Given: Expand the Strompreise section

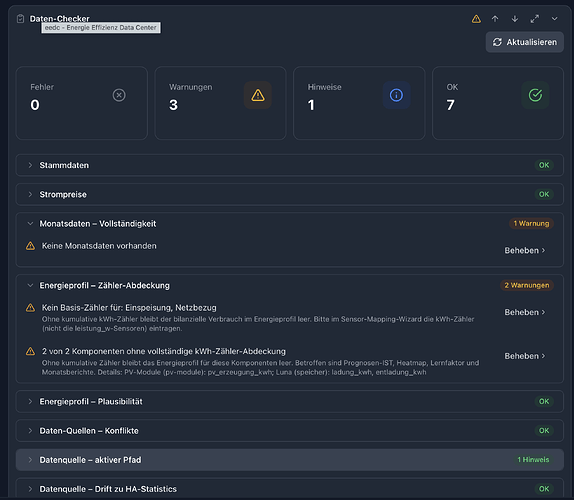Looking at the screenshot, I should (289, 194).
